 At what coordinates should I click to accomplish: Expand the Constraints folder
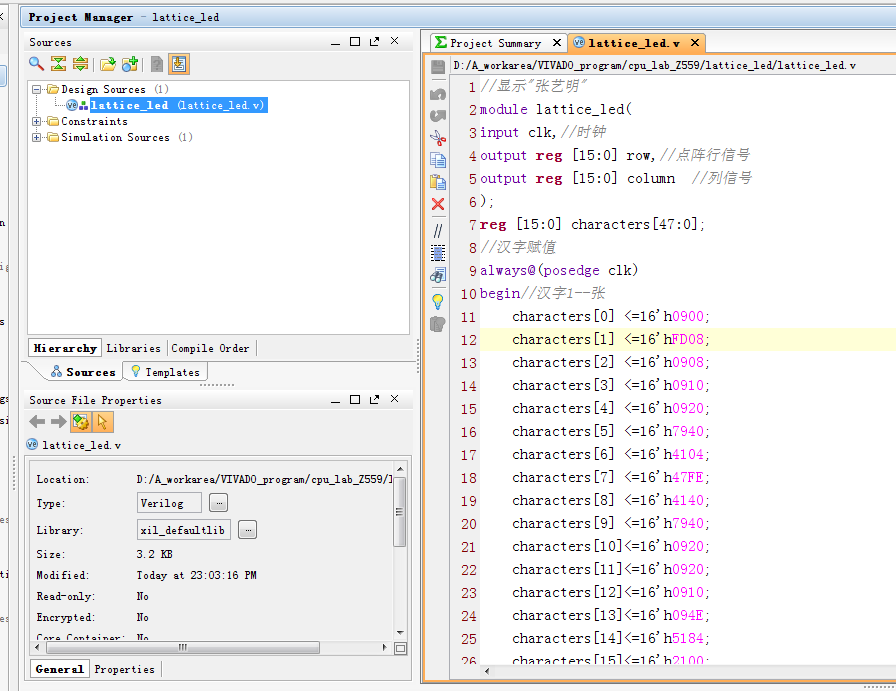(x=37, y=121)
